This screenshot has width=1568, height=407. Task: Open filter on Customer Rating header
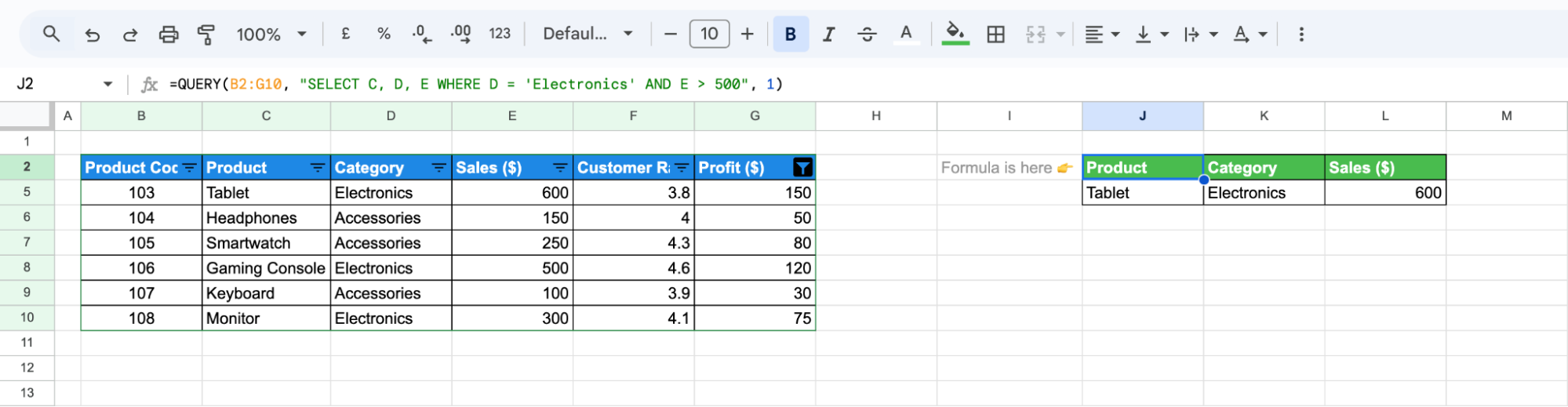pos(682,168)
